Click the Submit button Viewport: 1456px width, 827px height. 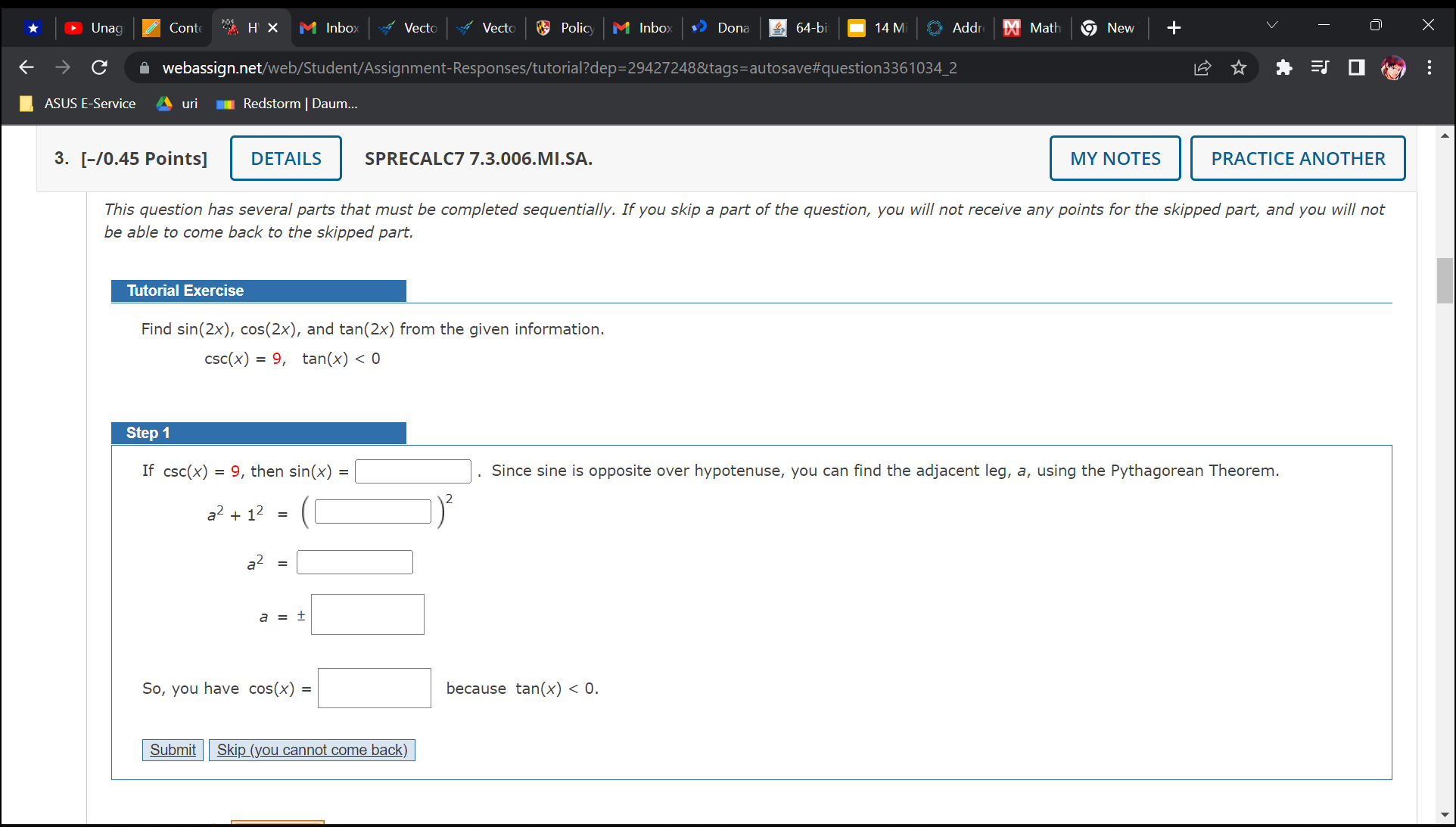pos(173,750)
